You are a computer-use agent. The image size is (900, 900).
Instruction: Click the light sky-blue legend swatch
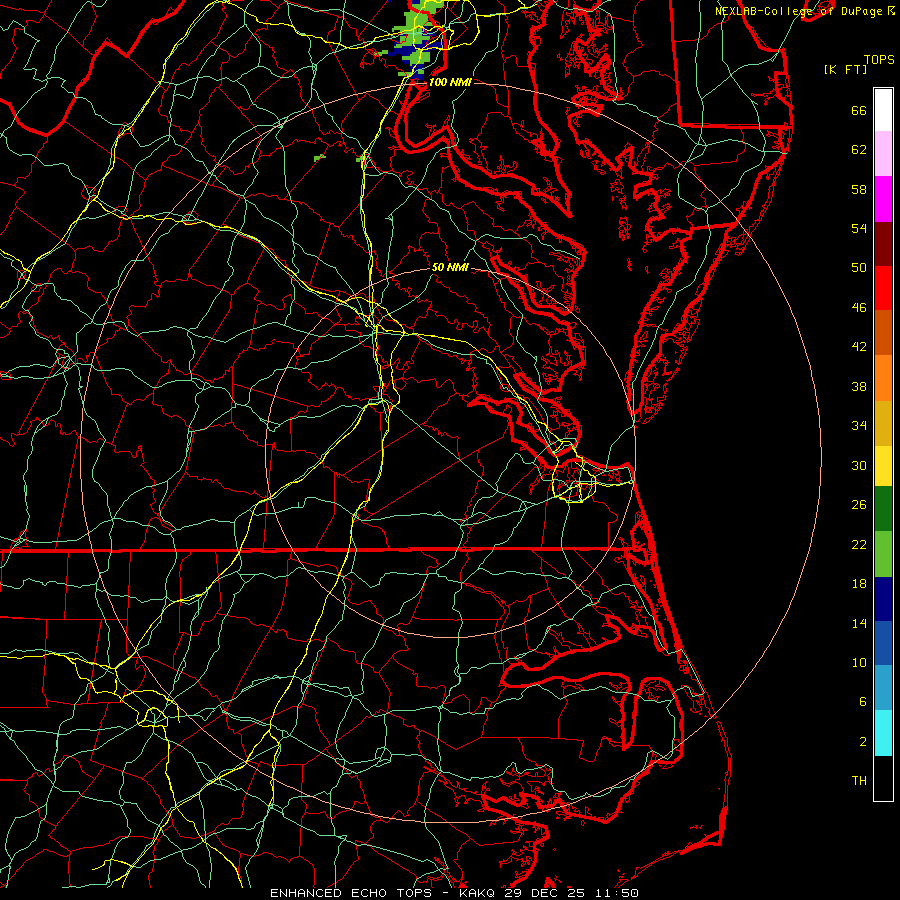pos(883,688)
